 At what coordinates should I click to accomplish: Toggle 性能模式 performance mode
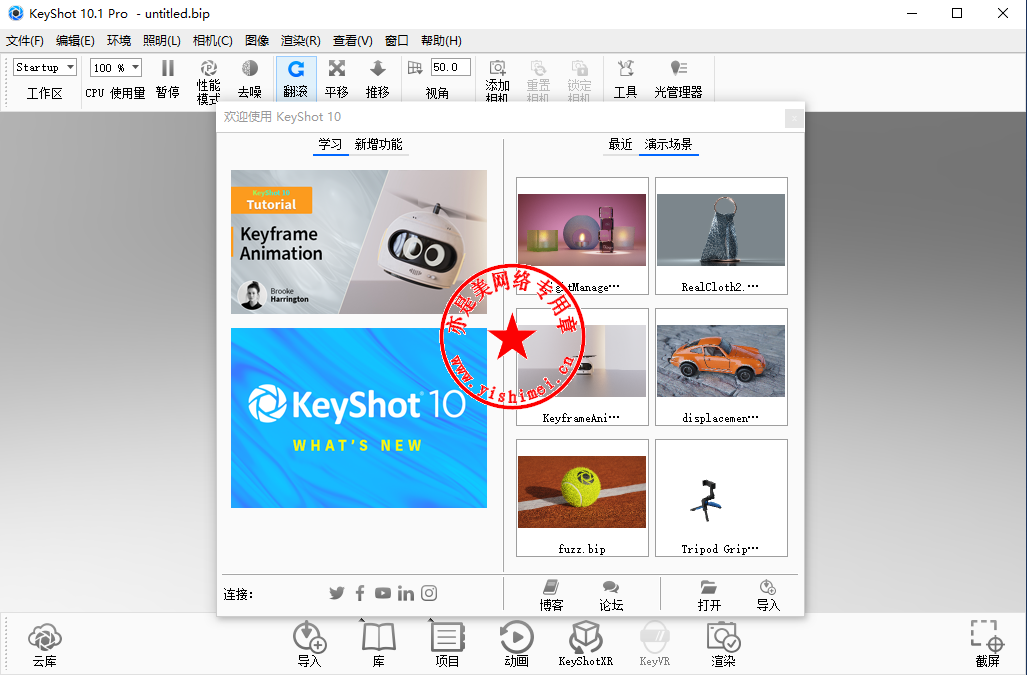pyautogui.click(x=208, y=81)
